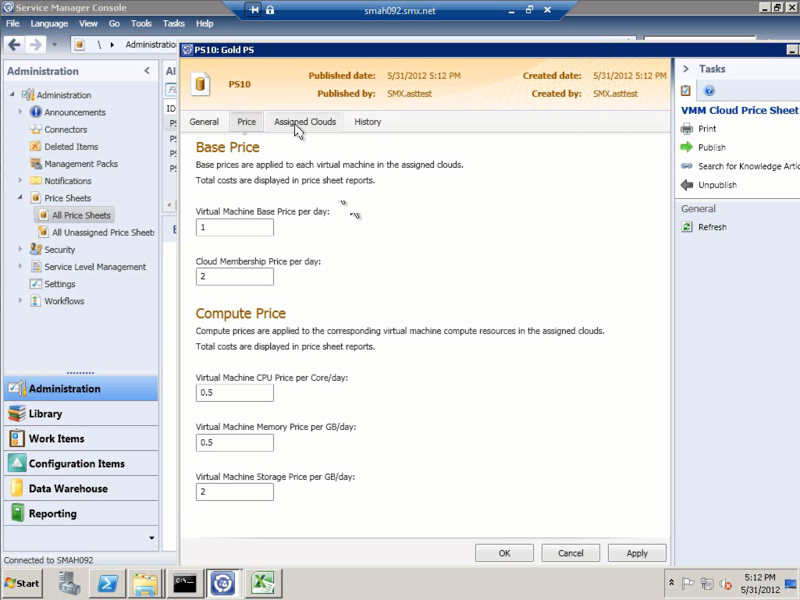Click the blue help icon in Tasks pane
This screenshot has height=600, width=800.
coord(709,91)
